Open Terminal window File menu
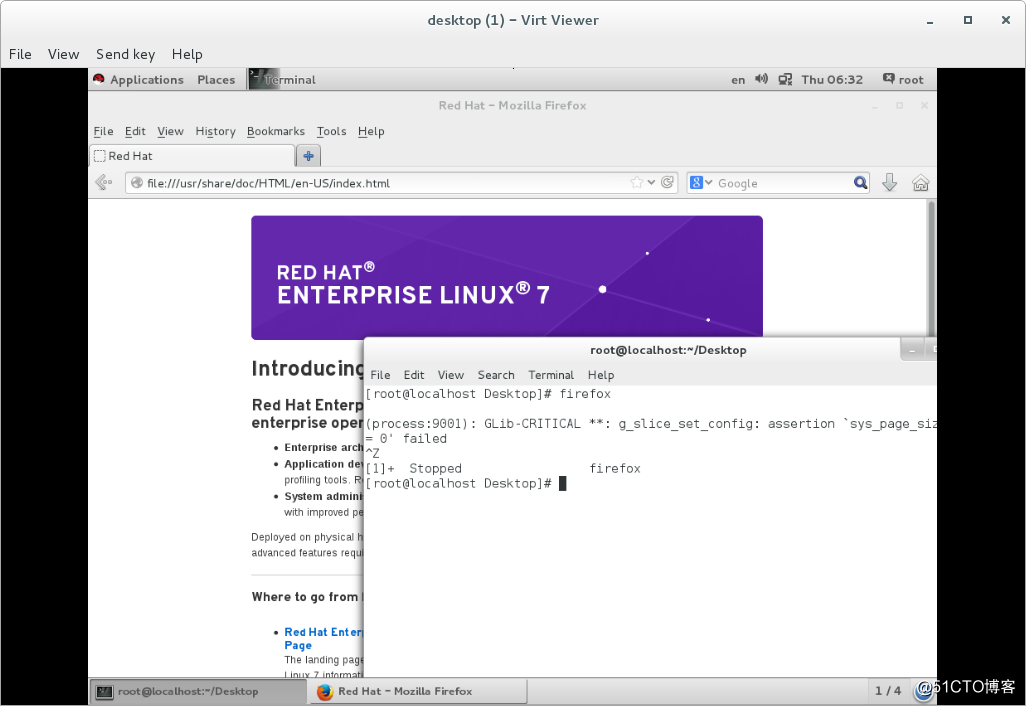 pyautogui.click(x=380, y=375)
